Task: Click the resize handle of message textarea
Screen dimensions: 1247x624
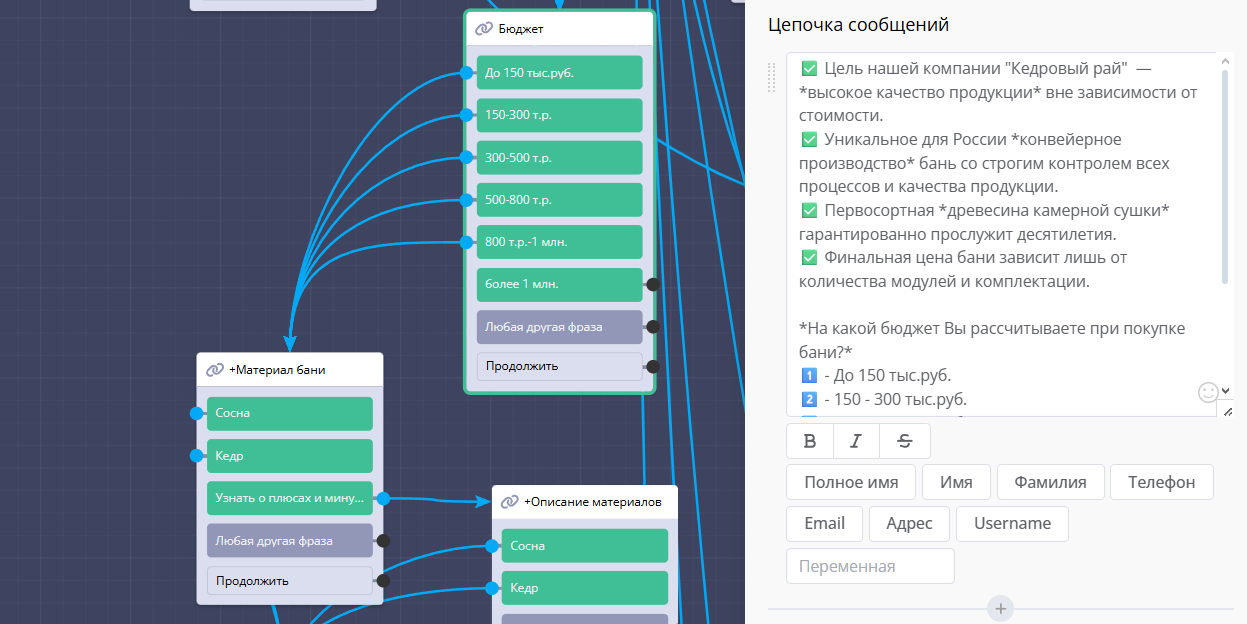Action: pos(1227,410)
